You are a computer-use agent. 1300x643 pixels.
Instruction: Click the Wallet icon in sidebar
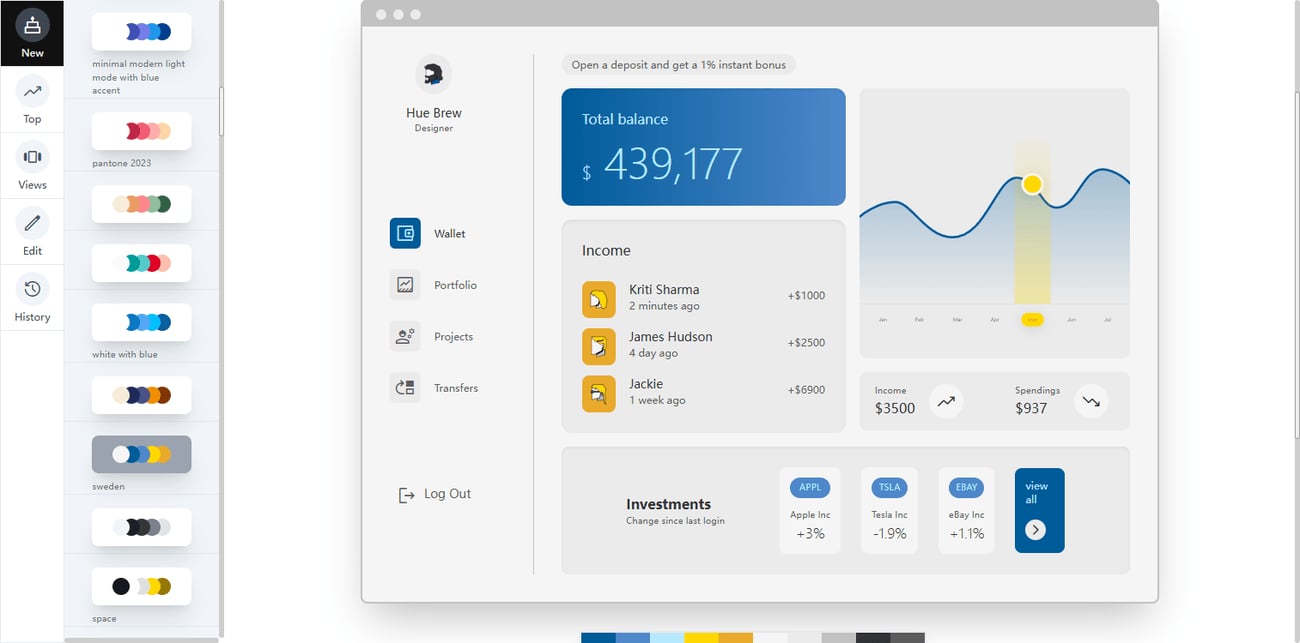405,233
